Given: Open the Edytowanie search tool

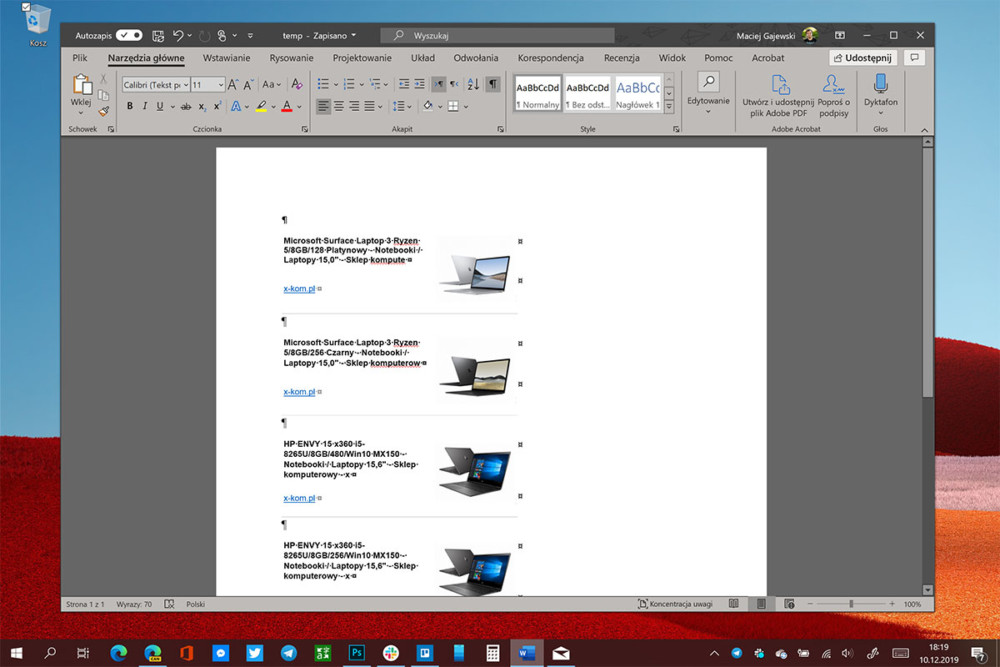Looking at the screenshot, I should pyautogui.click(x=708, y=92).
